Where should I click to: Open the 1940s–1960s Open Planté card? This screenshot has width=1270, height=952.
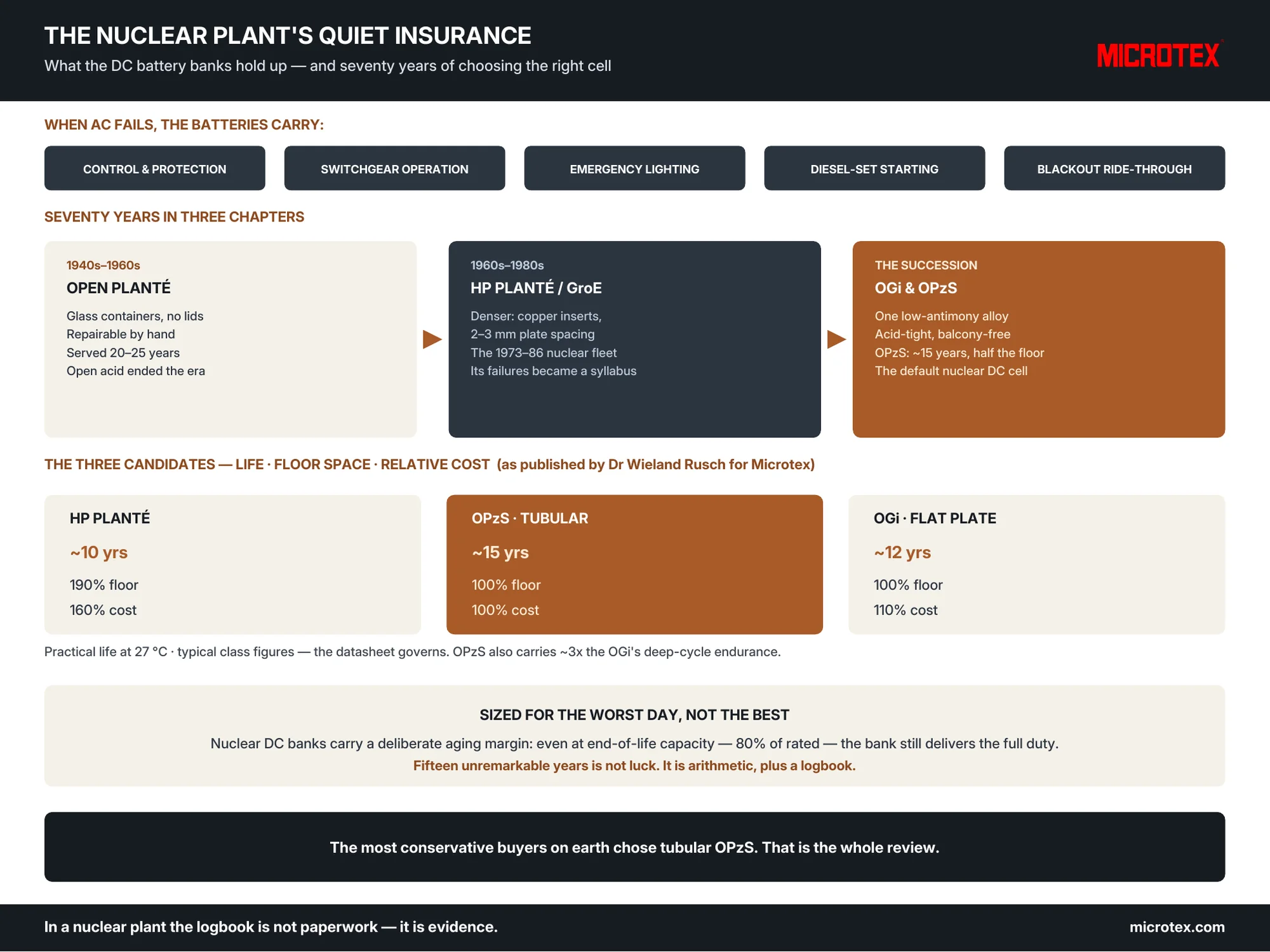pos(231,339)
